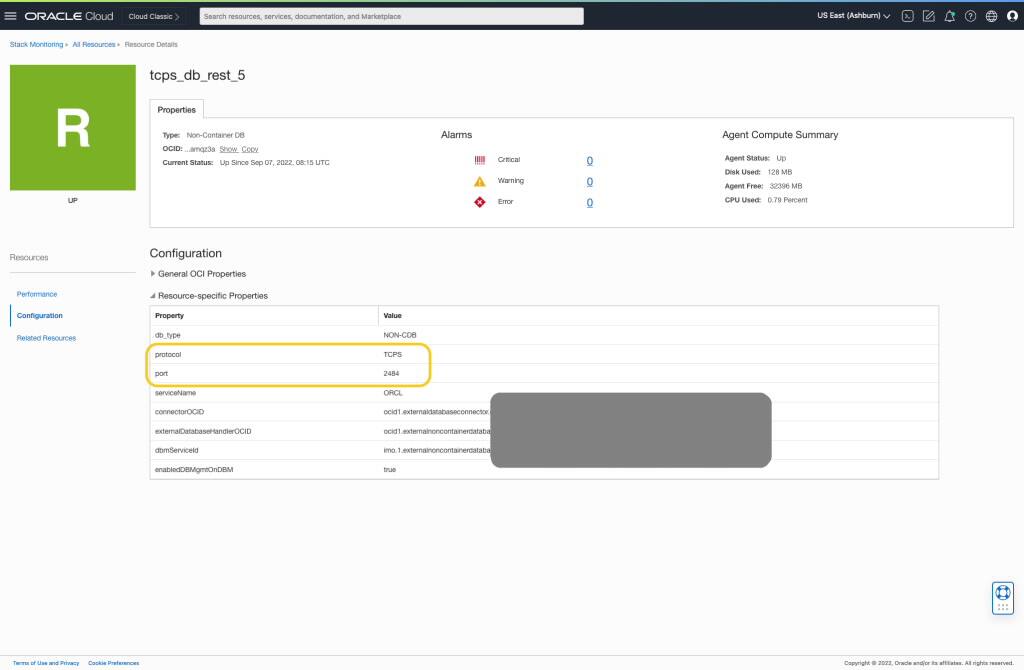1024x670 pixels.
Task: Navigate to the All Resources breadcrumb
Action: [x=95, y=44]
